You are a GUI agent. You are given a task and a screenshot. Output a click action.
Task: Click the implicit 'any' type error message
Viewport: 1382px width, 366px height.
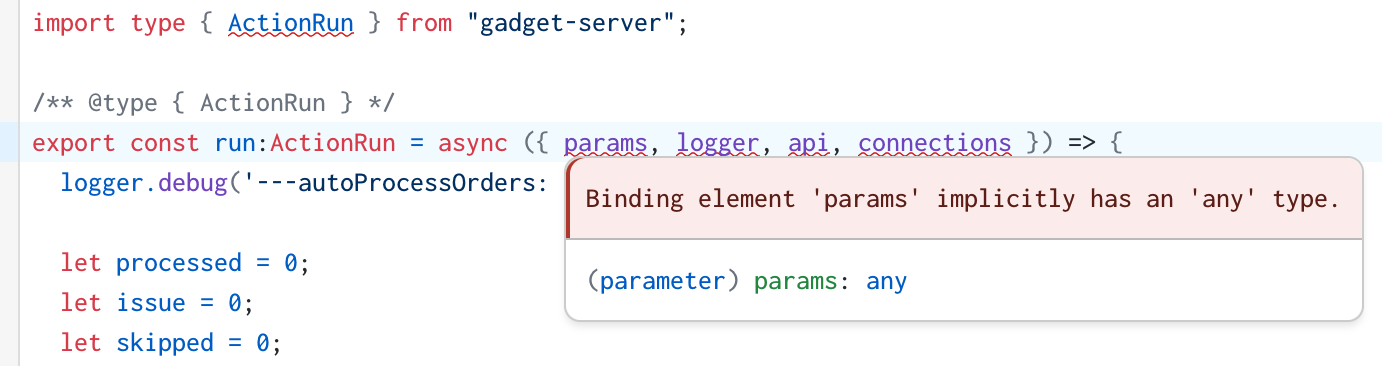[962, 199]
